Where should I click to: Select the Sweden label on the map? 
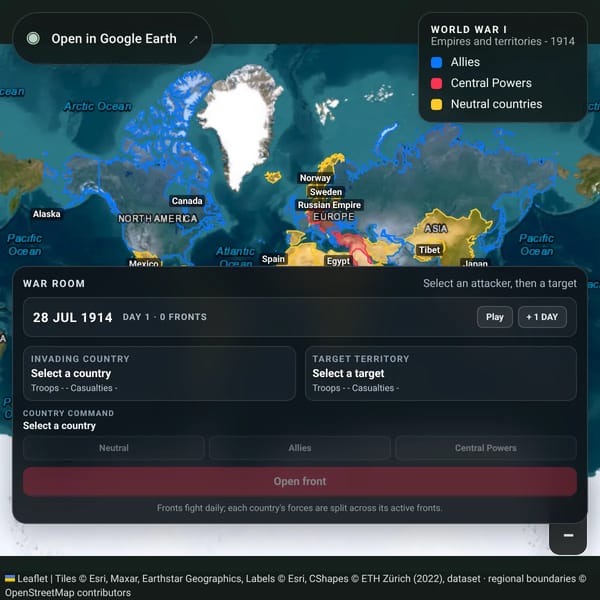tap(326, 192)
